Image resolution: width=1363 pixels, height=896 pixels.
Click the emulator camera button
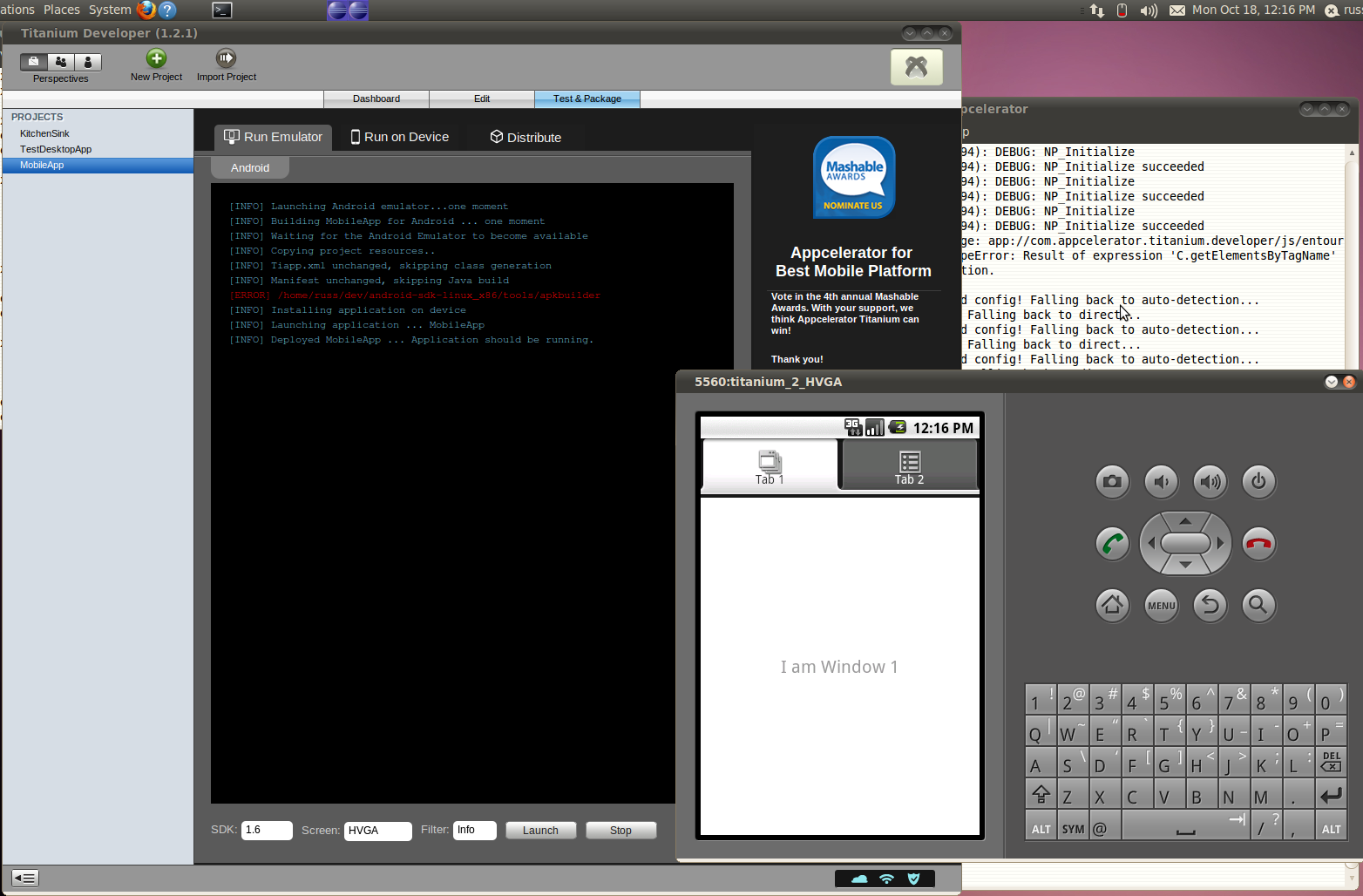coord(1112,481)
